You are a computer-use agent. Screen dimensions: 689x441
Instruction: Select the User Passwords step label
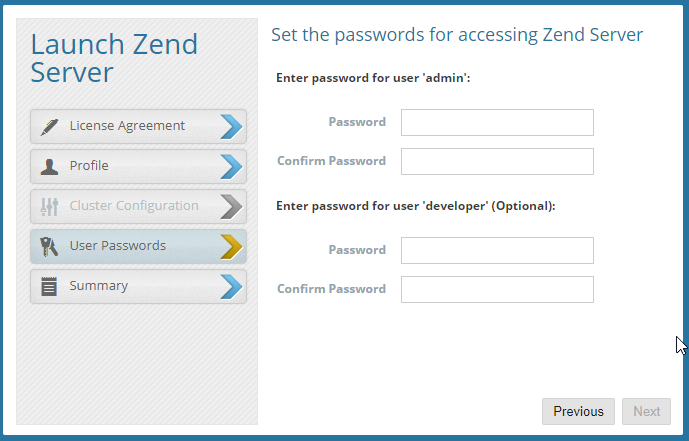(117, 246)
